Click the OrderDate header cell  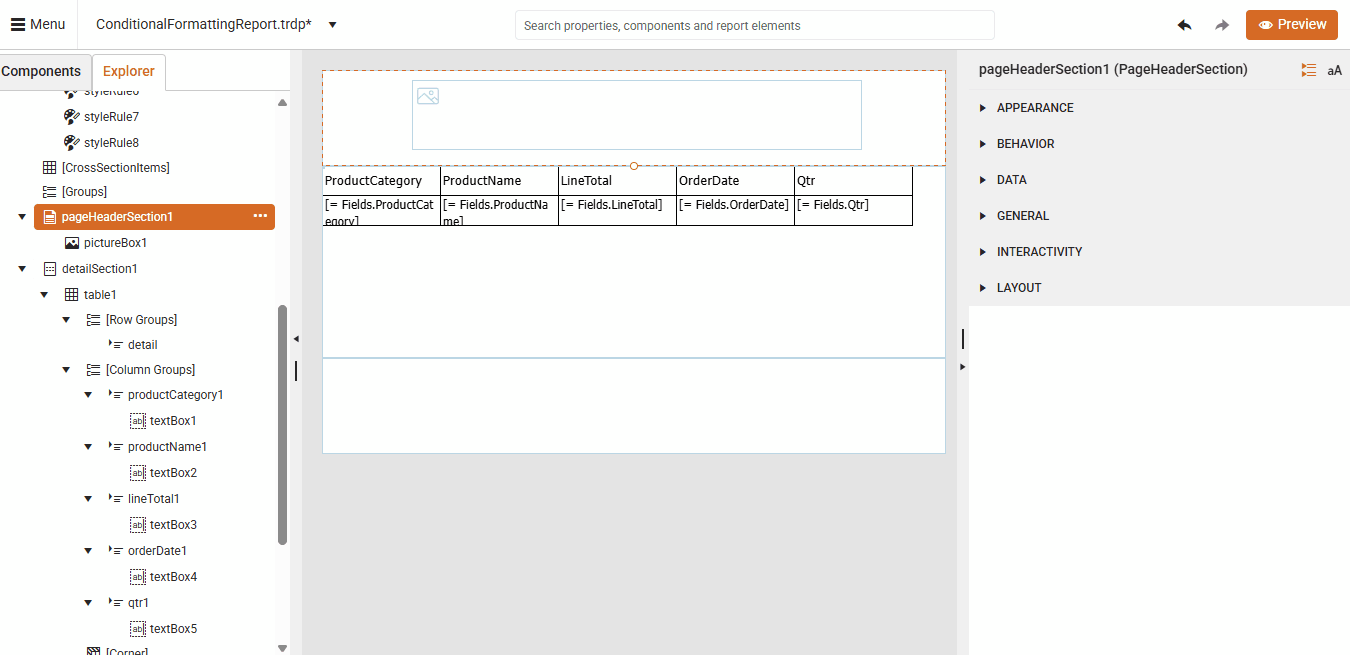tap(735, 181)
